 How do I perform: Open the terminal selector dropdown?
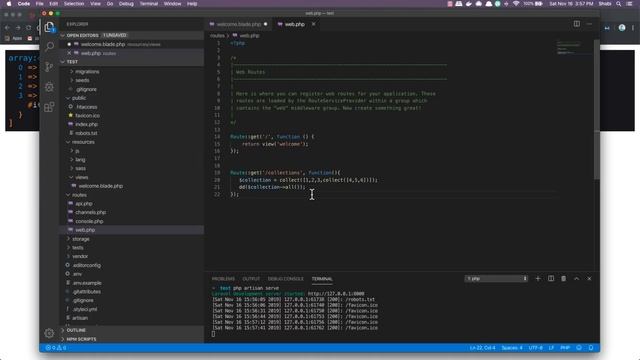496,279
